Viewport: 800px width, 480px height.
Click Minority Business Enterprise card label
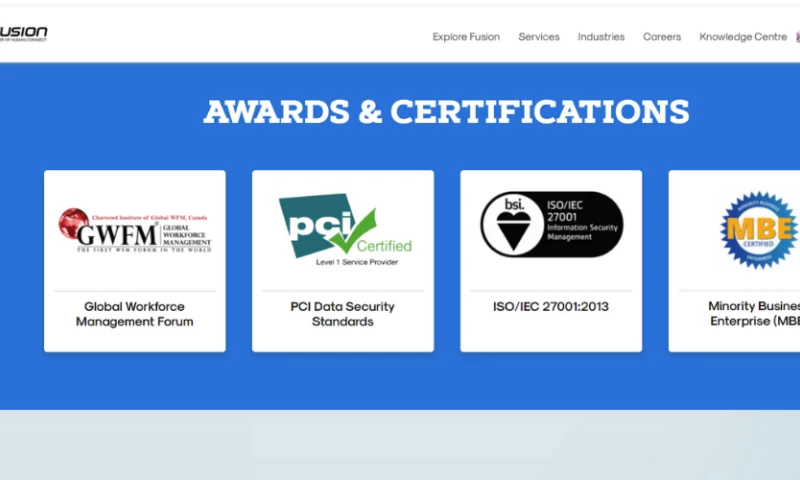pos(754,313)
